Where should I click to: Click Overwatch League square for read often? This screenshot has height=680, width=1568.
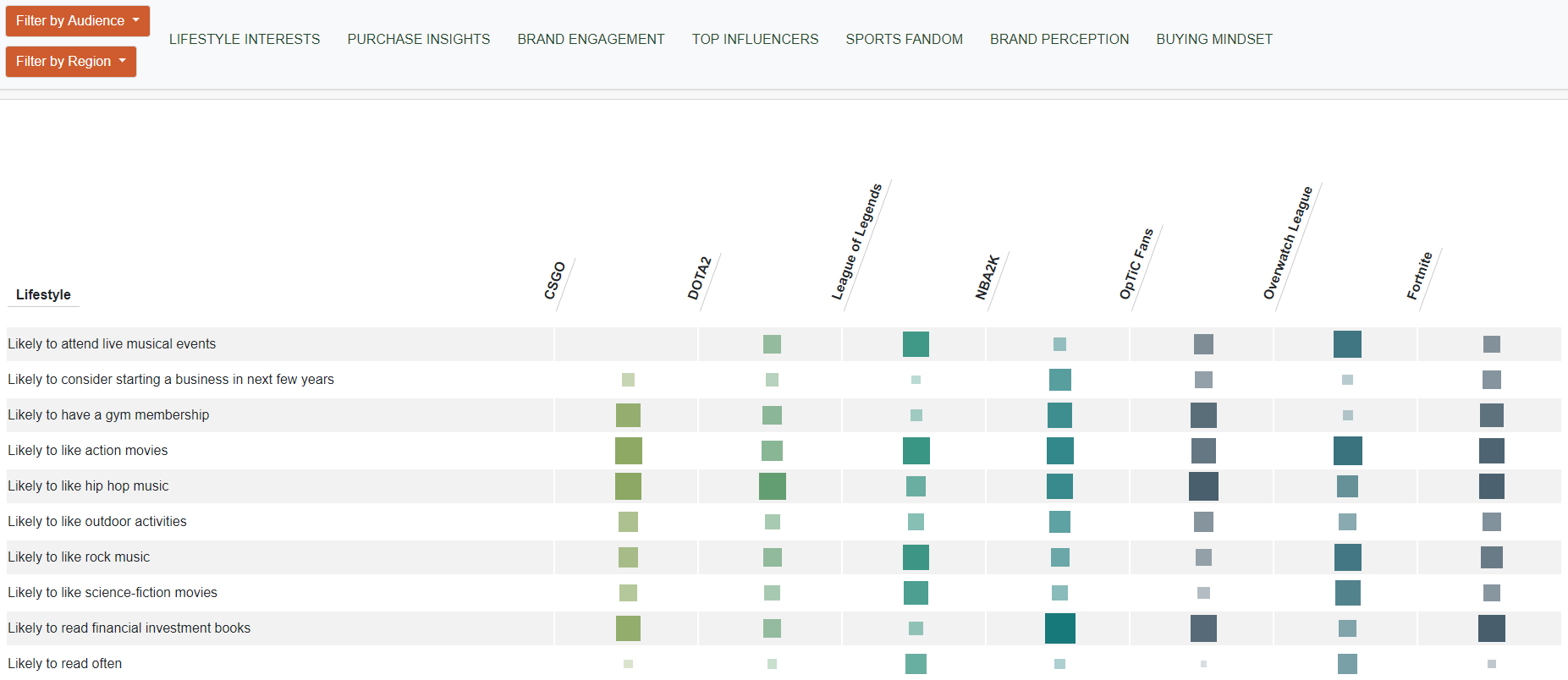pos(1347,664)
